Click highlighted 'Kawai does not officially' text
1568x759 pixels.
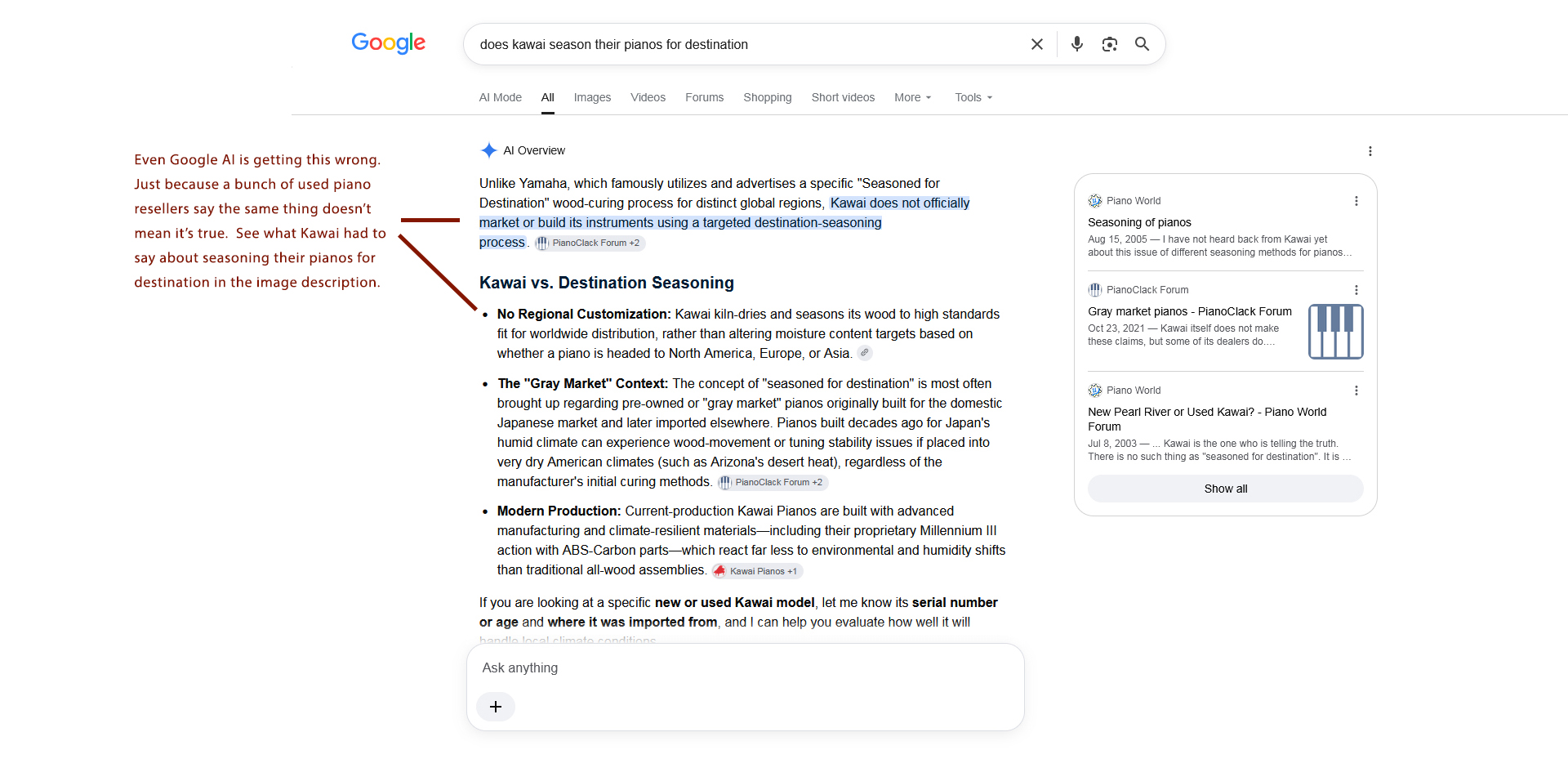pos(900,203)
